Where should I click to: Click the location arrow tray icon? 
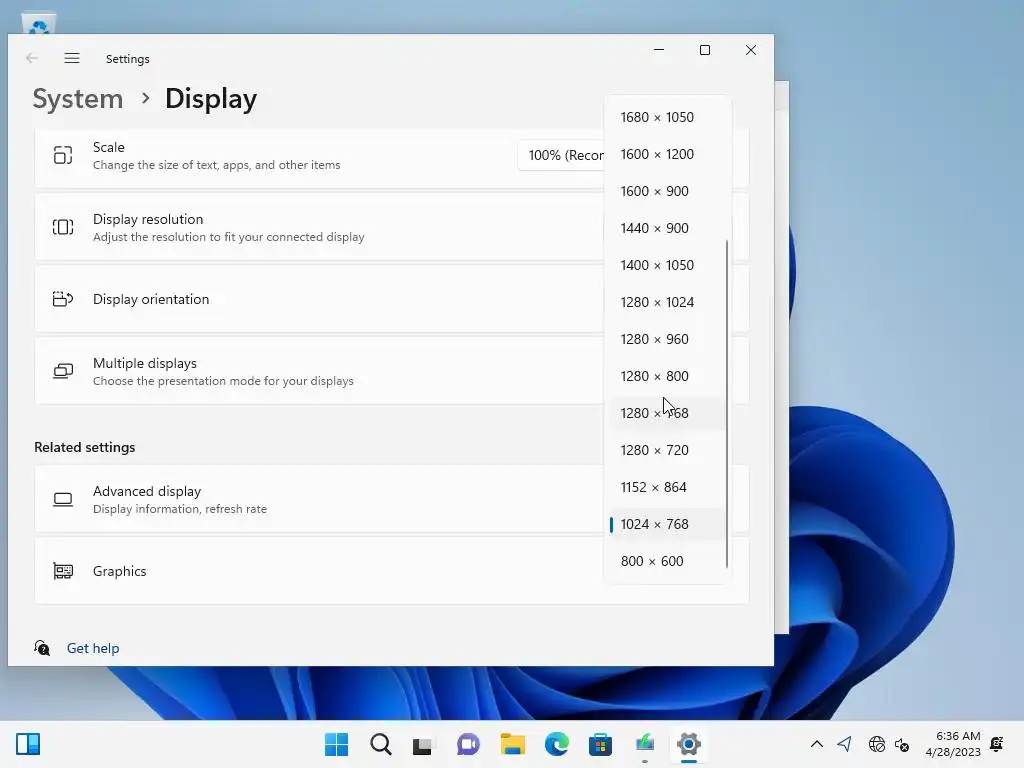[x=844, y=744]
